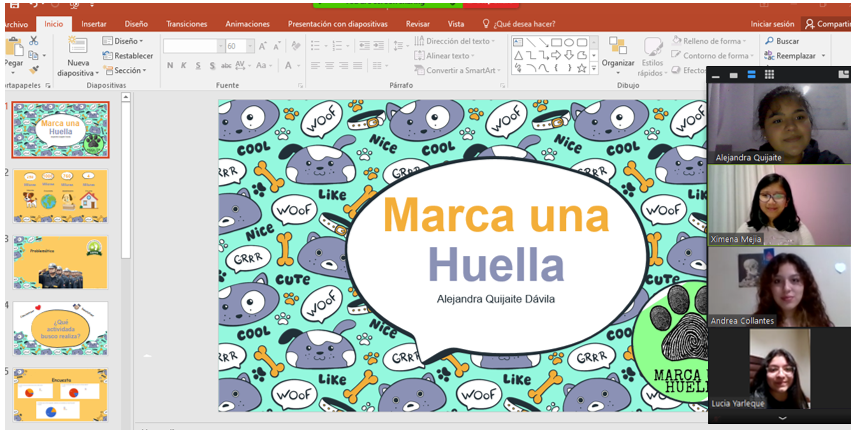
Task: Open the Insertar ribbon tab
Action: tap(94, 23)
